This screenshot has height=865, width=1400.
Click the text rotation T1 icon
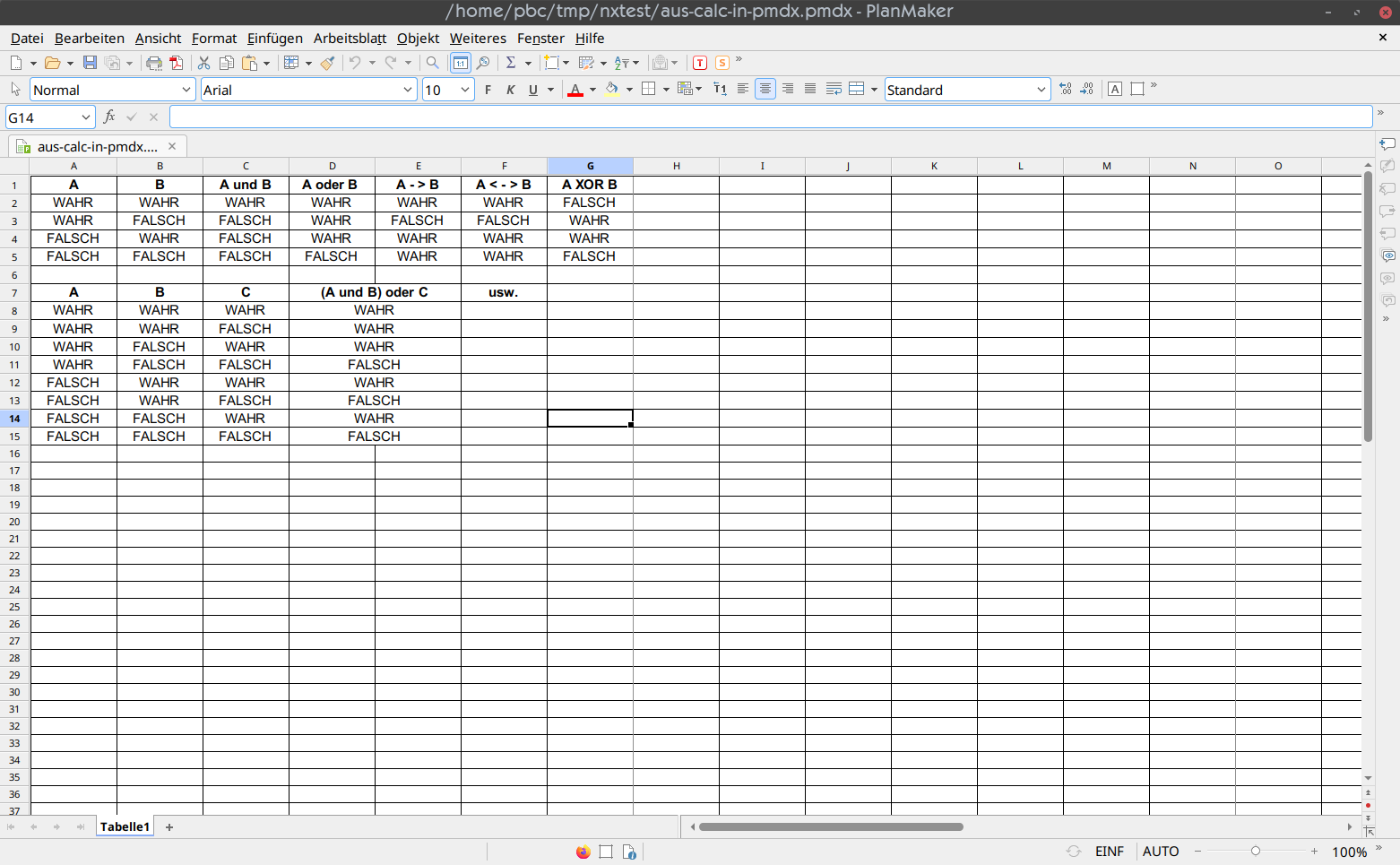[x=720, y=90]
